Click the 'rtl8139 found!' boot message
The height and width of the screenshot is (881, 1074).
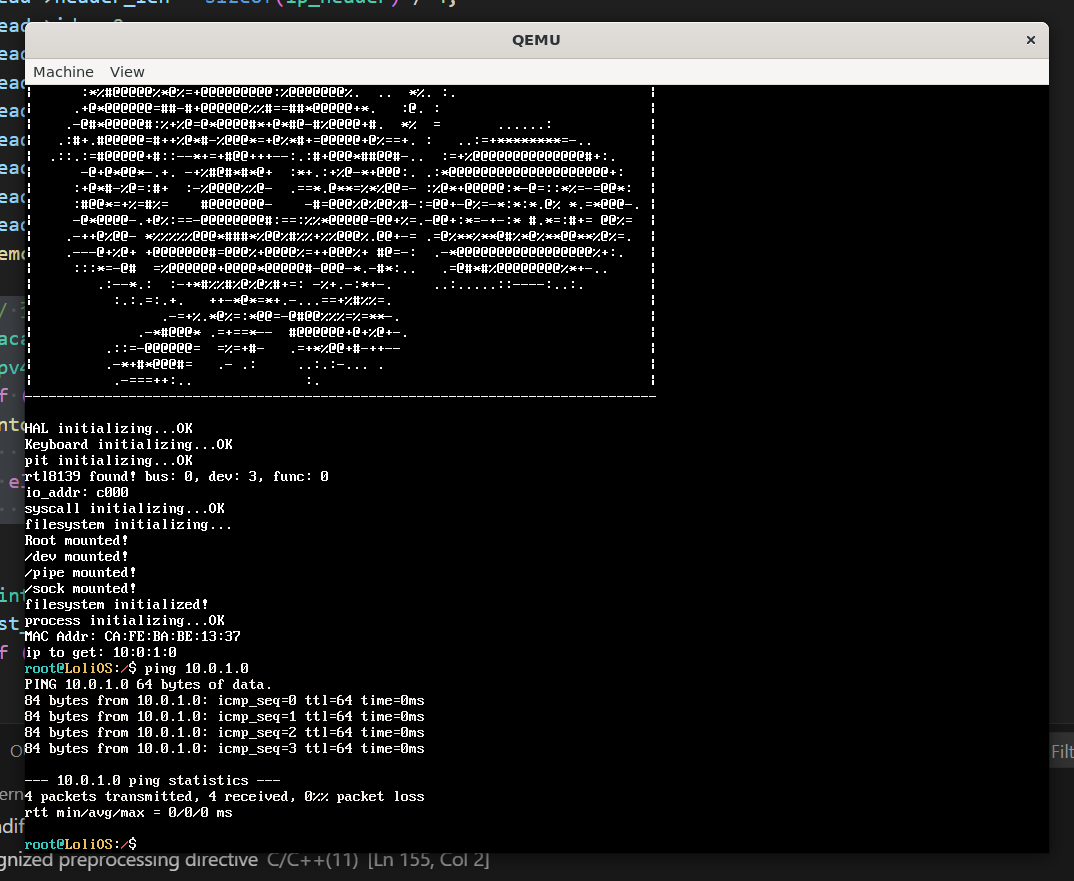coord(176,476)
